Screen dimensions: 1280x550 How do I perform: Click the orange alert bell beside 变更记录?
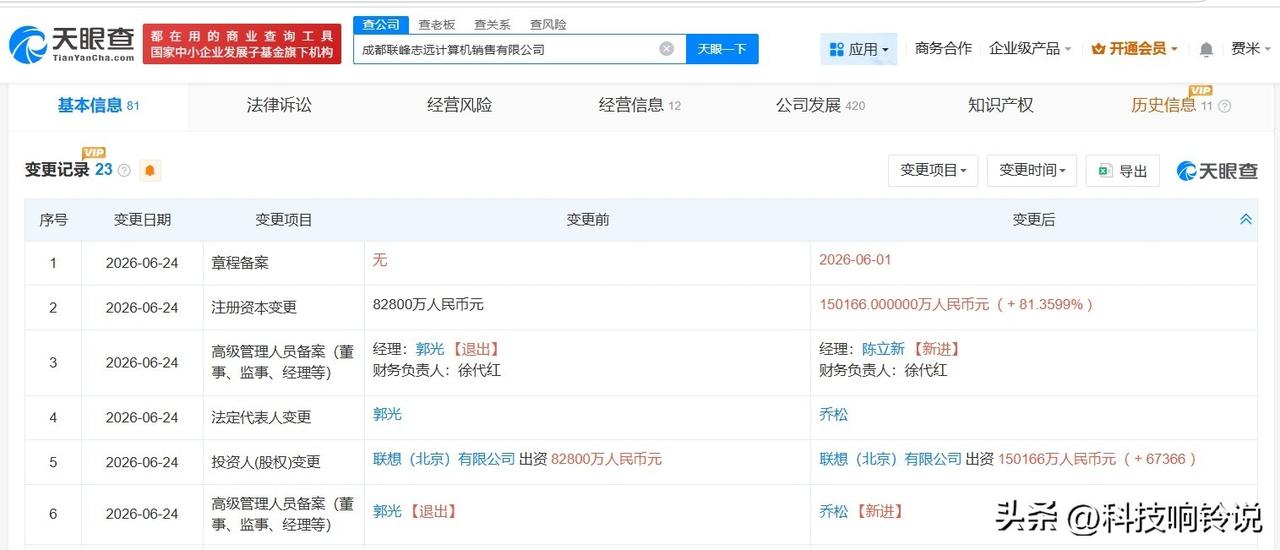click(150, 170)
